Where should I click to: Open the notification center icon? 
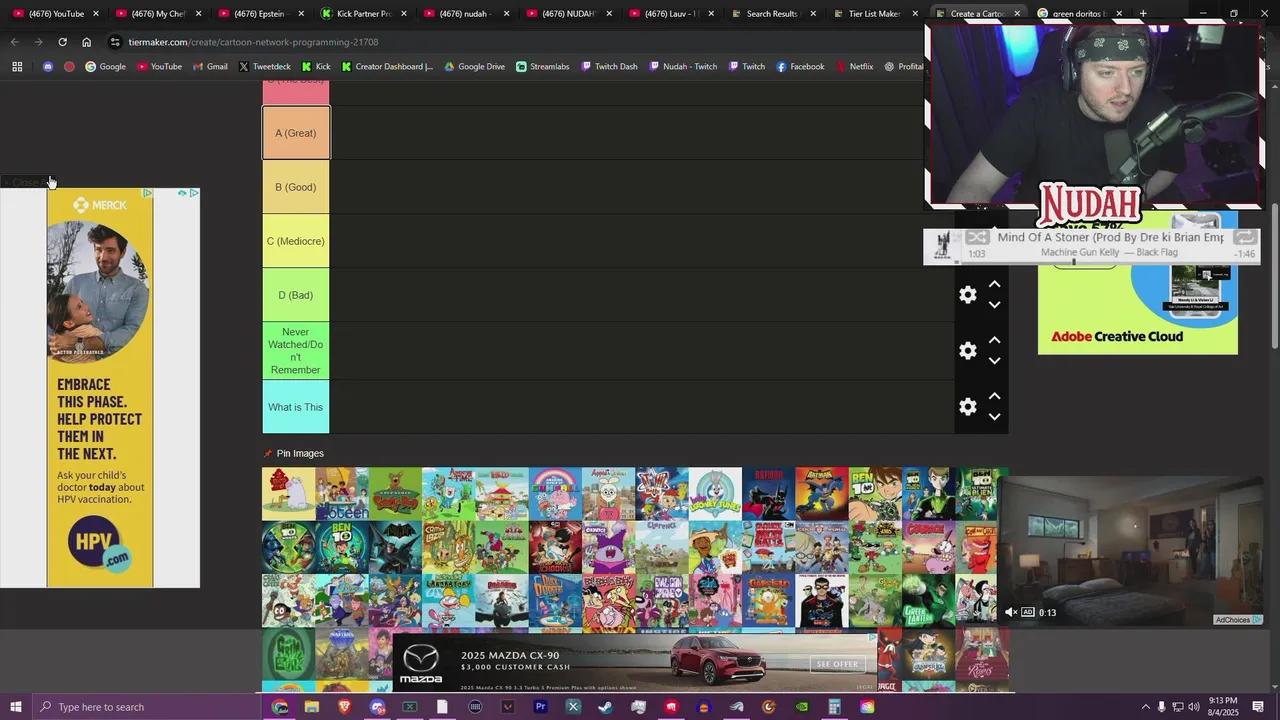point(1258,707)
